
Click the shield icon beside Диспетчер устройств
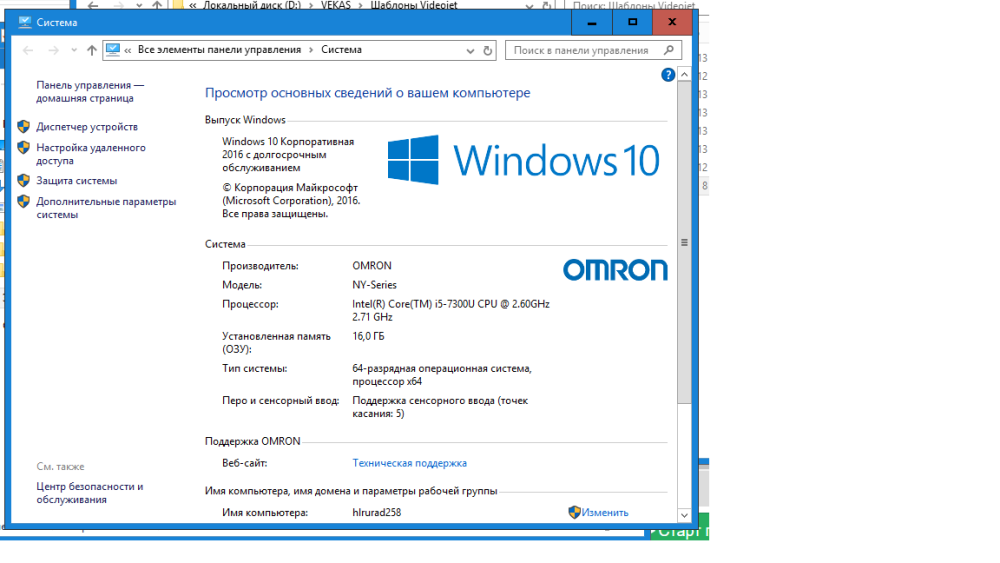pyautogui.click(x=24, y=126)
